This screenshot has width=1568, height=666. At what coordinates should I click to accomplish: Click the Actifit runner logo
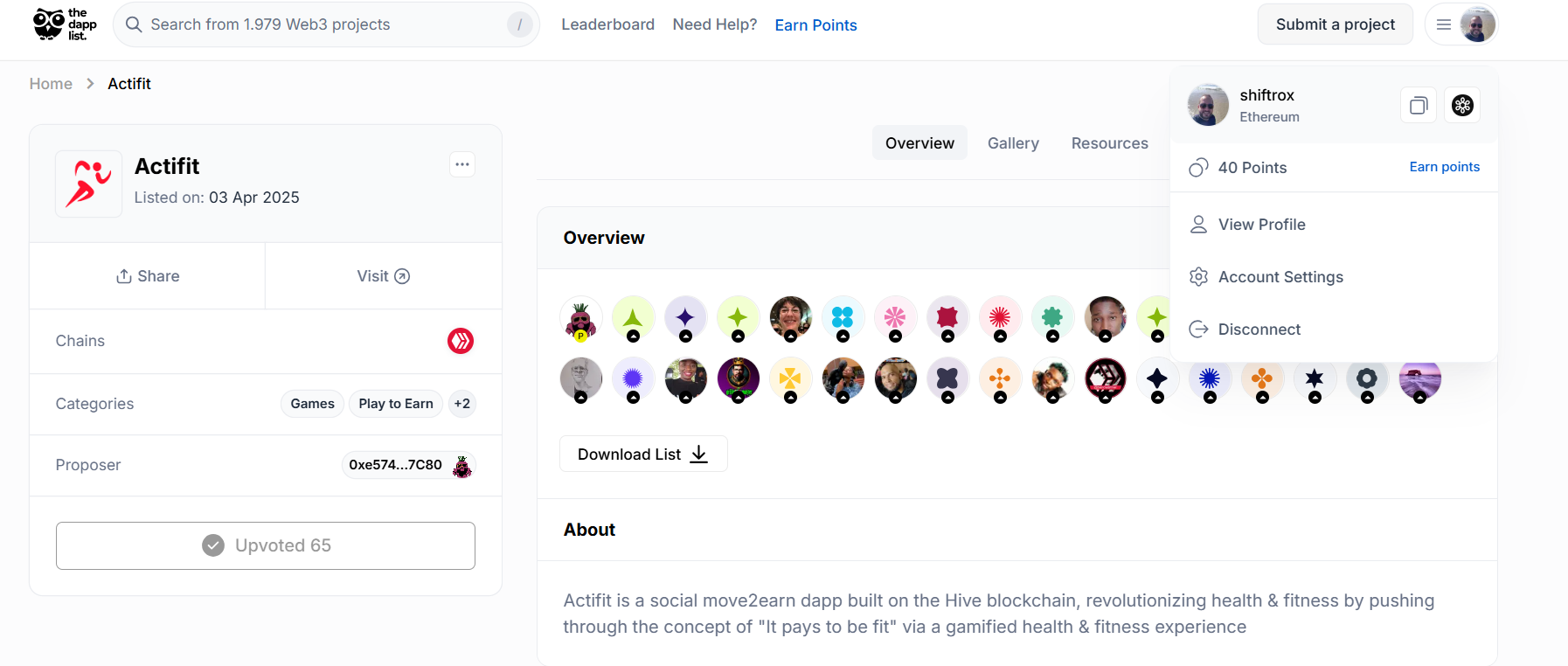[89, 184]
